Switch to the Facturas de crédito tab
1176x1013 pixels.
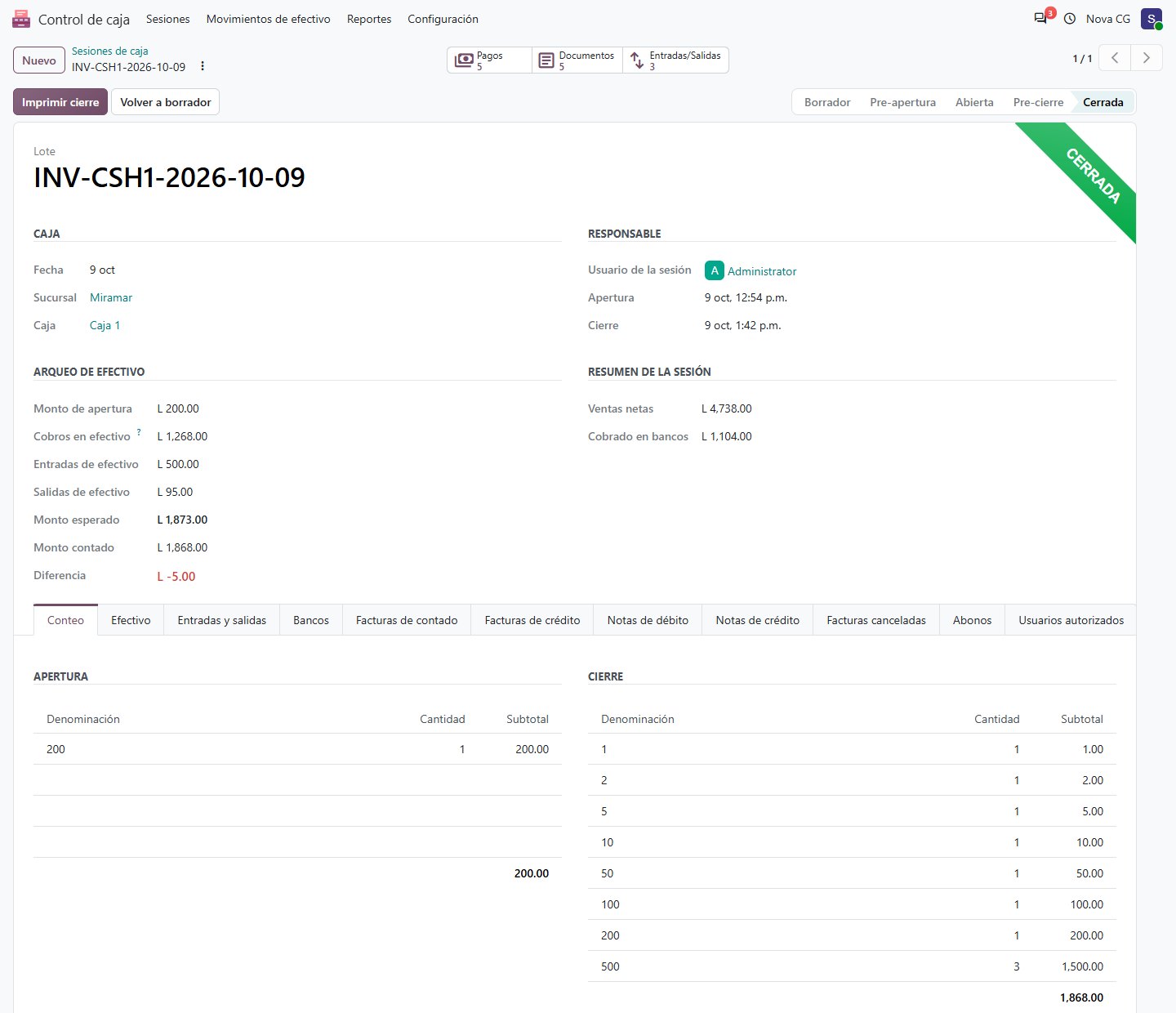pyautogui.click(x=532, y=620)
